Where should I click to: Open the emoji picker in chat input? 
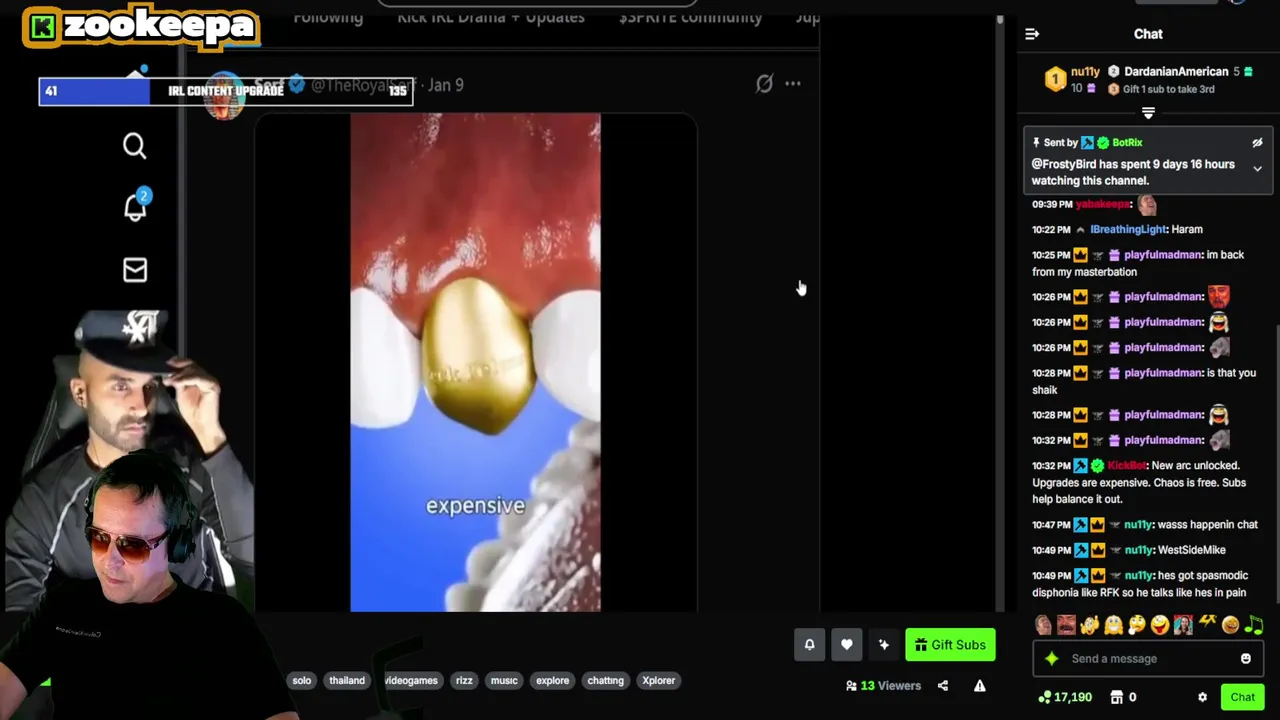[x=1245, y=659]
